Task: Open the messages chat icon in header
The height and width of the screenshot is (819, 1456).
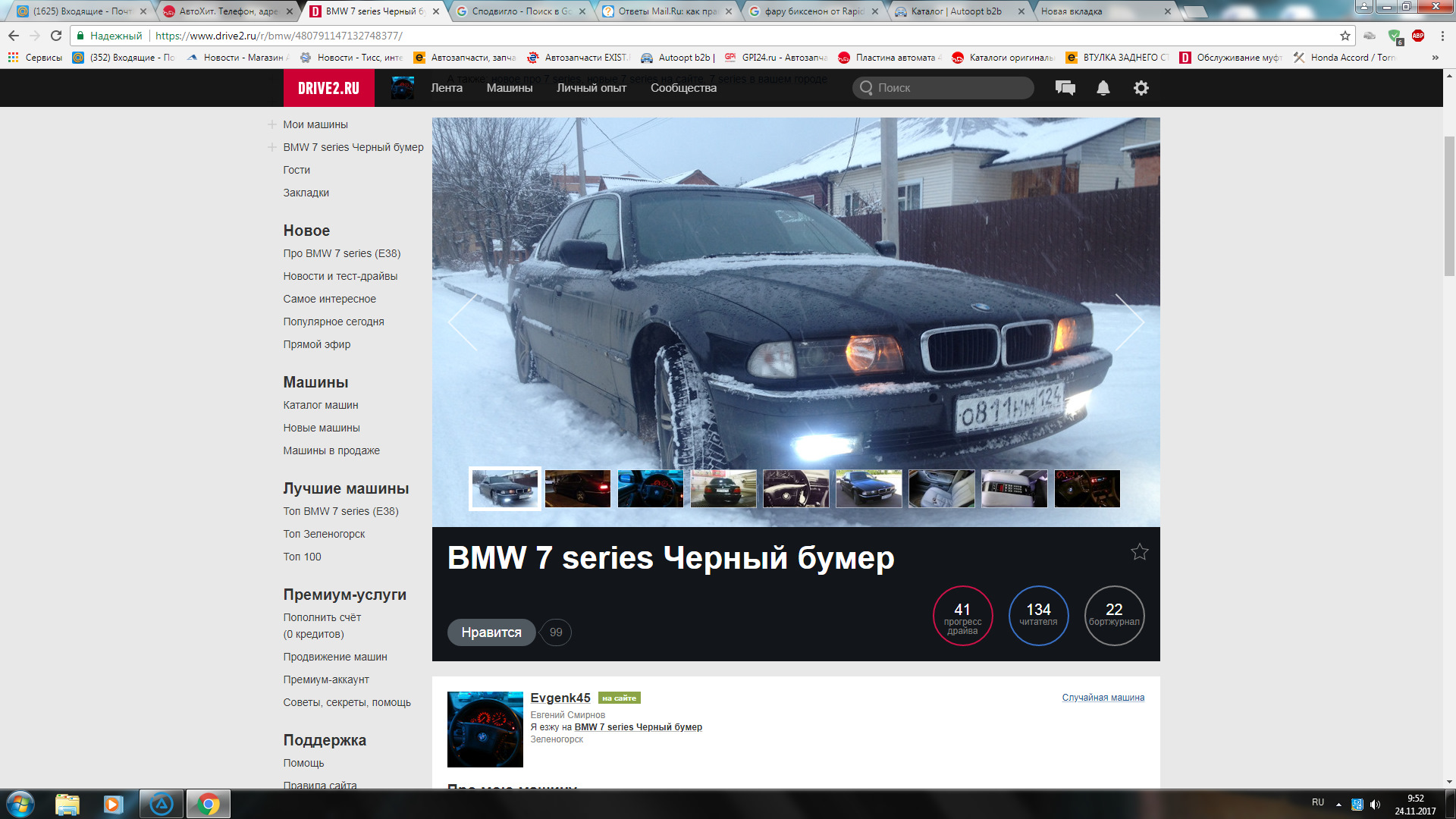Action: 1065,88
